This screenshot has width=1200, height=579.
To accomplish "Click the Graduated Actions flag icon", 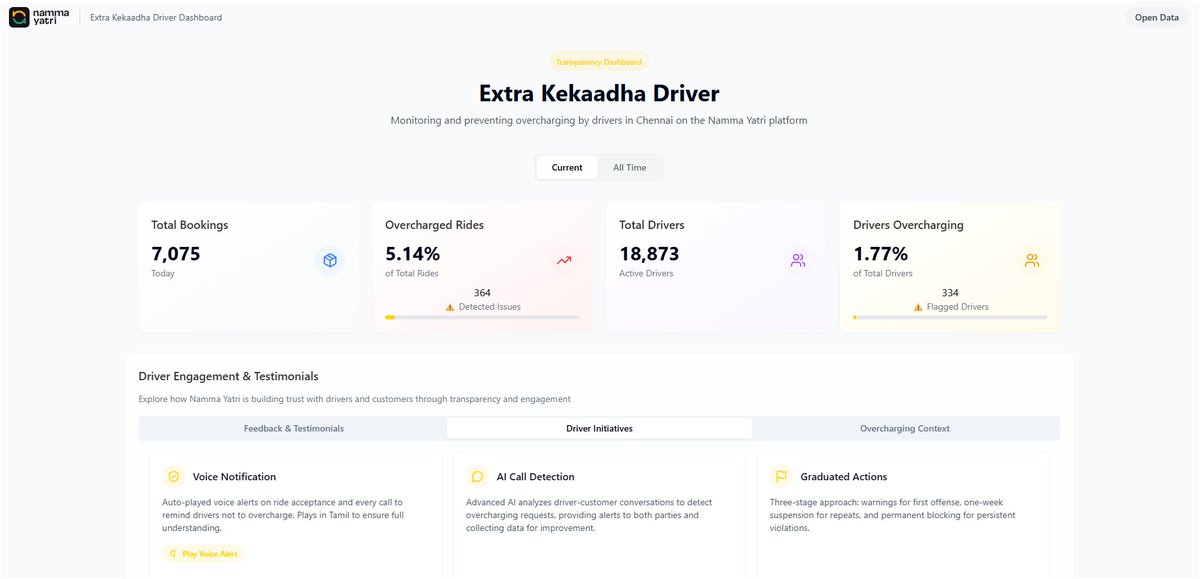I will (x=782, y=477).
